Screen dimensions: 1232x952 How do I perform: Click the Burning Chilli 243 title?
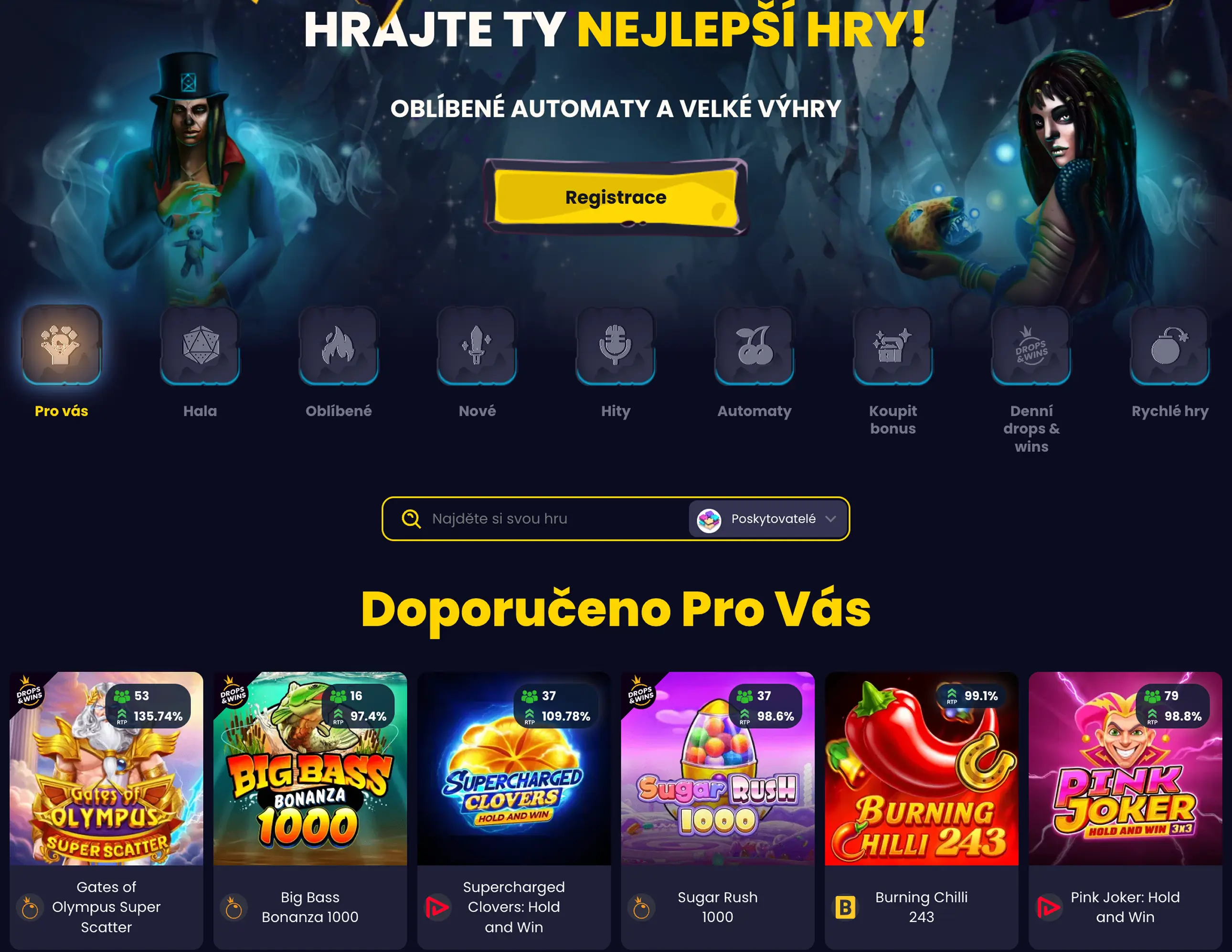coord(921,907)
